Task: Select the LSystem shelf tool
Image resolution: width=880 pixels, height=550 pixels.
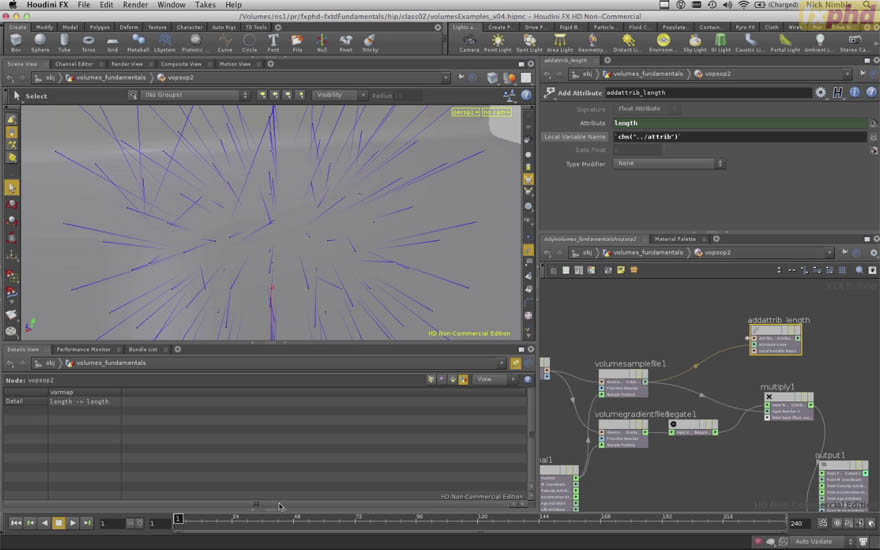Action: click(x=164, y=42)
